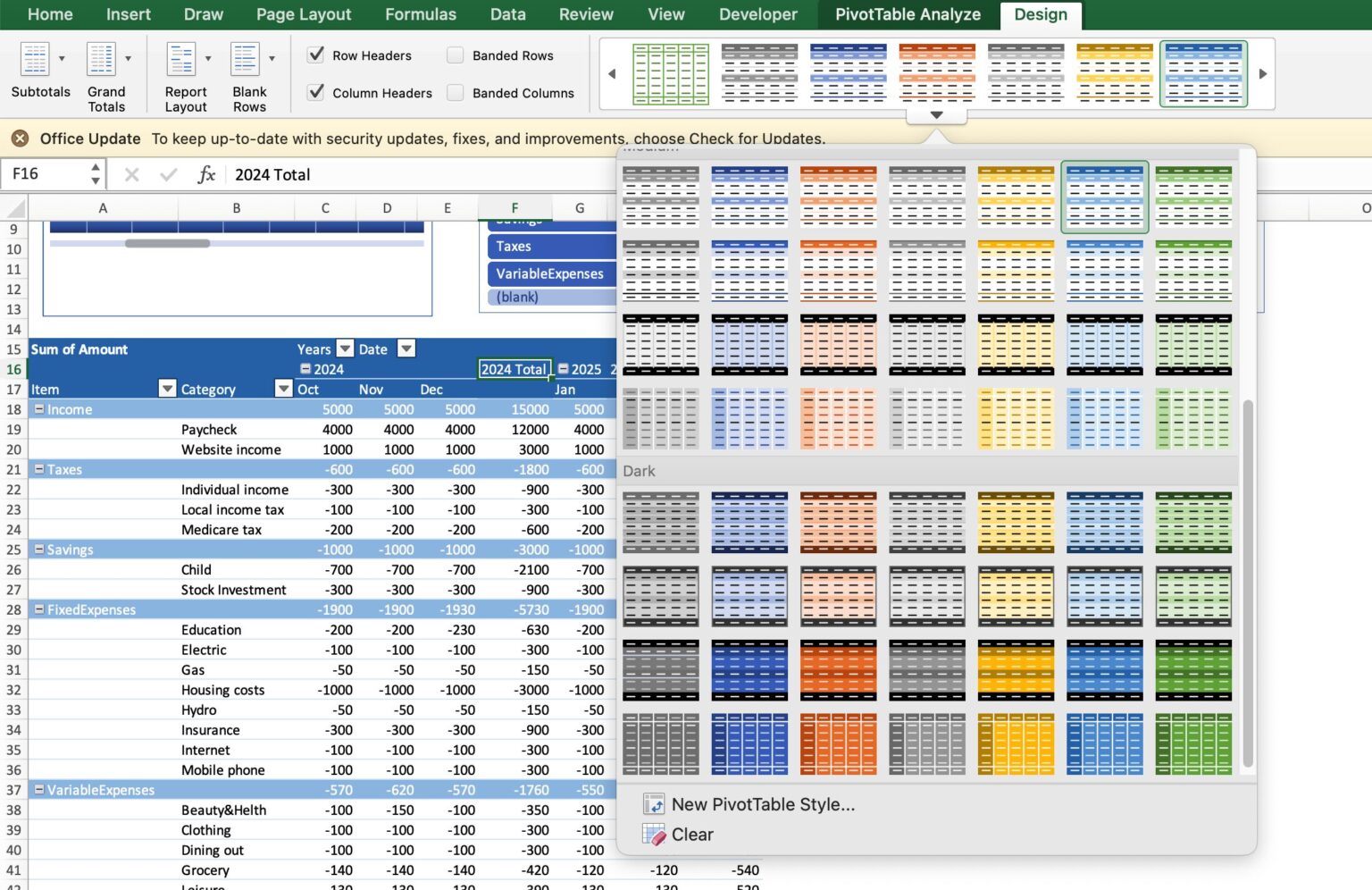Switch to the Page Layout tab
This screenshot has width=1372, height=890.
click(304, 14)
